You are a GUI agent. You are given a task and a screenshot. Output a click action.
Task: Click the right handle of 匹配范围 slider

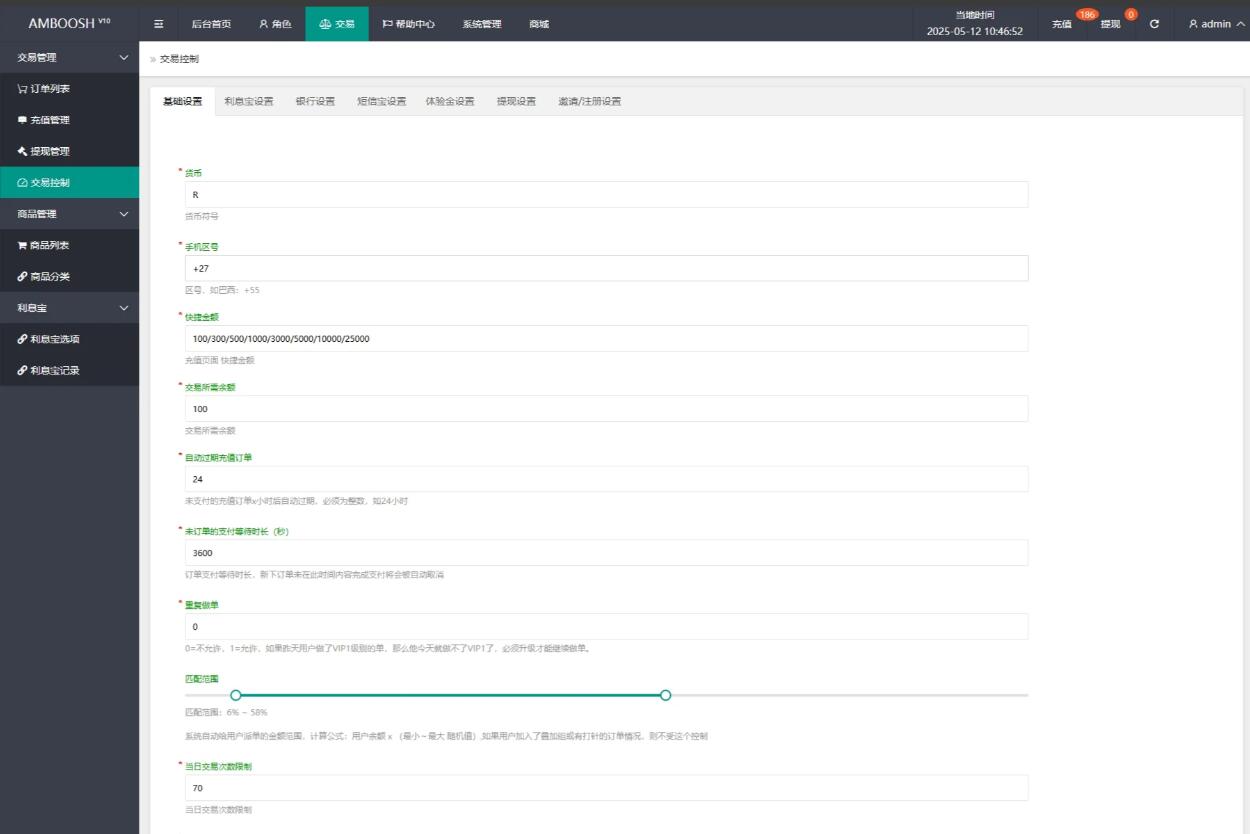click(666, 695)
